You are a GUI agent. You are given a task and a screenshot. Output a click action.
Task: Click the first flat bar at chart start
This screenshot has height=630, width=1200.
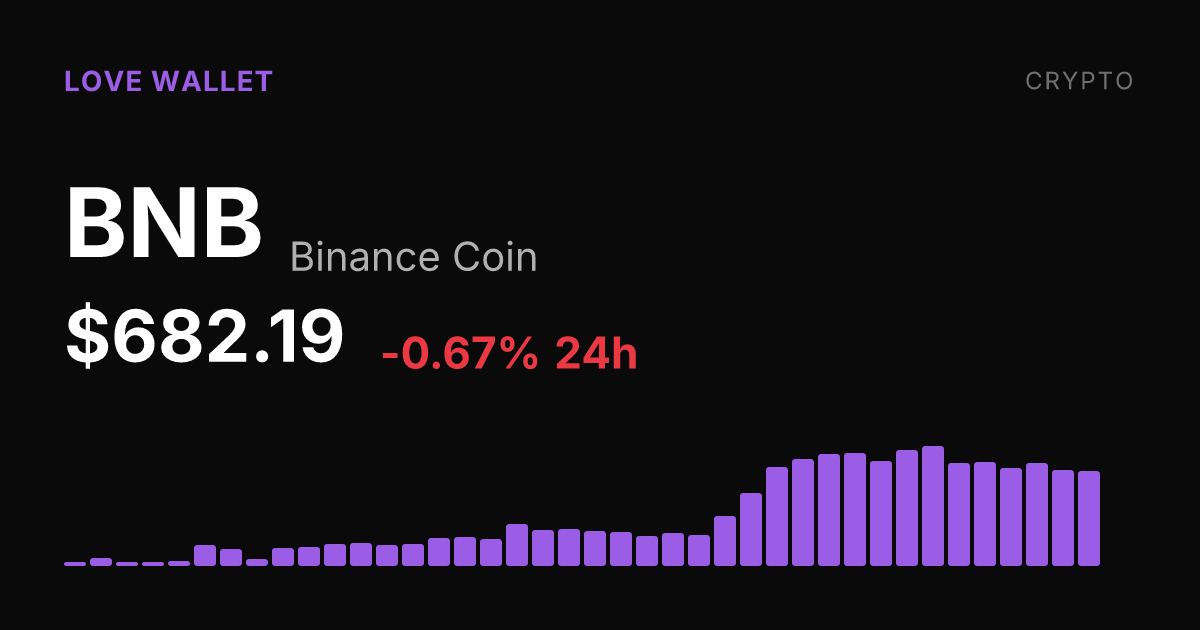pos(75,564)
